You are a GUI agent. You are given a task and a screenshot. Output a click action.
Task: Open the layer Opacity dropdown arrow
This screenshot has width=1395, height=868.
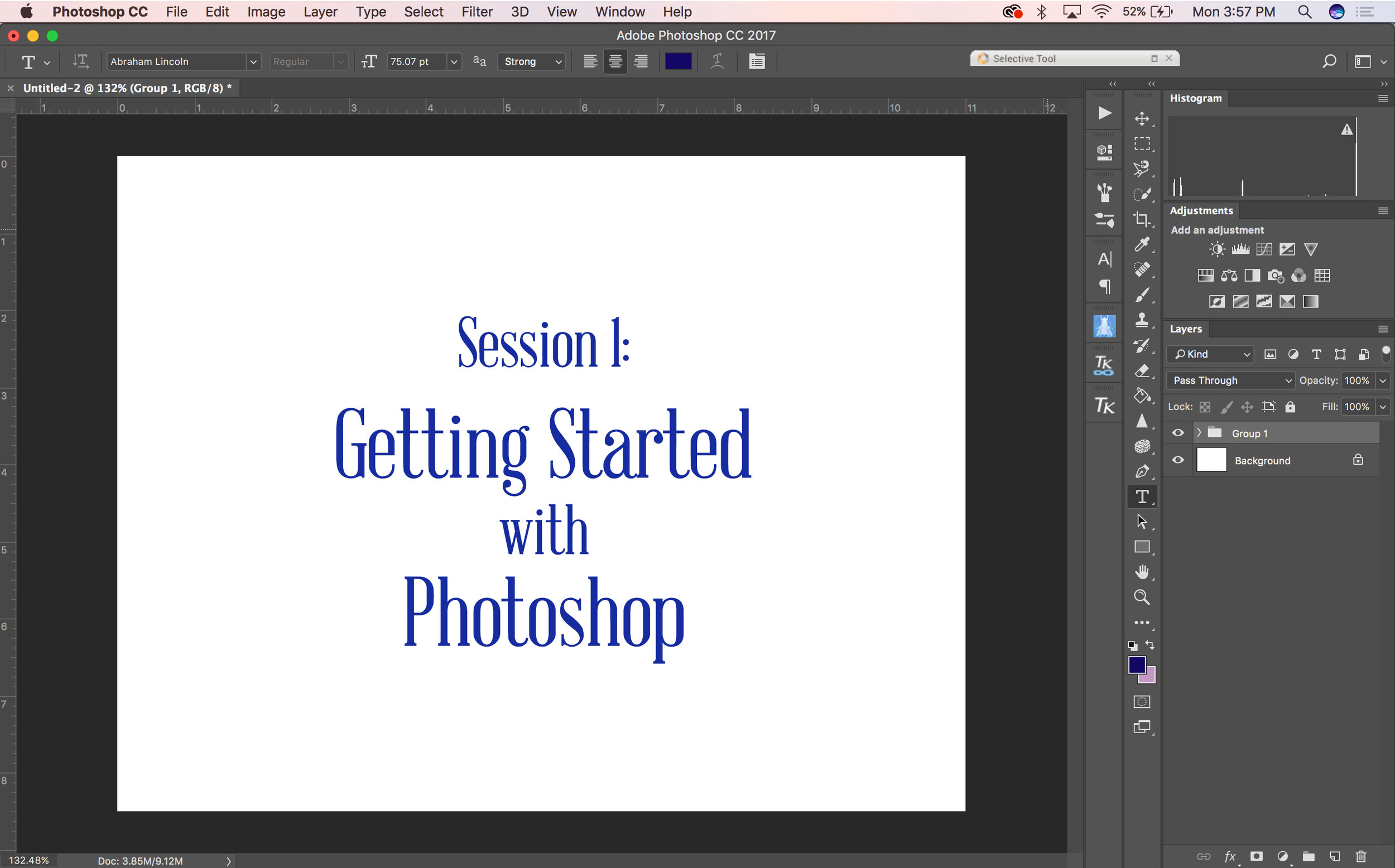tap(1383, 380)
